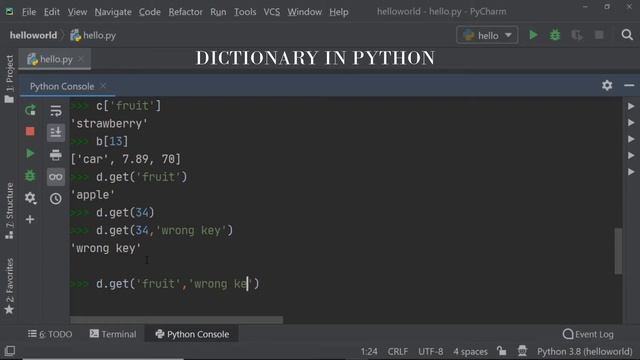Viewport: 640px width, 360px height.
Task: Open the 6: TODO tool window
Action: (50, 334)
